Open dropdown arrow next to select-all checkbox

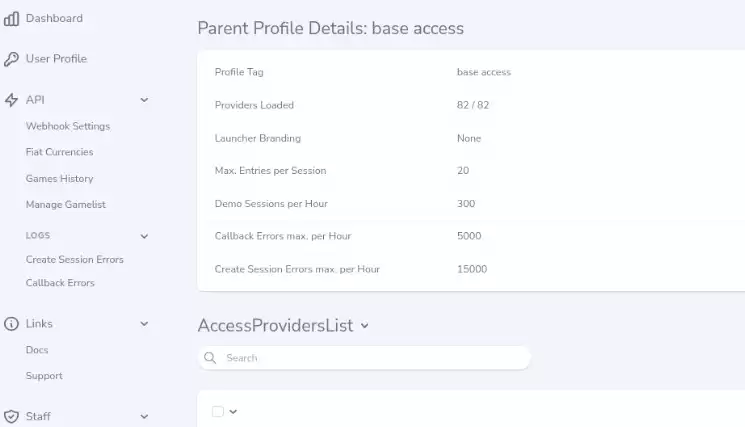(233, 411)
